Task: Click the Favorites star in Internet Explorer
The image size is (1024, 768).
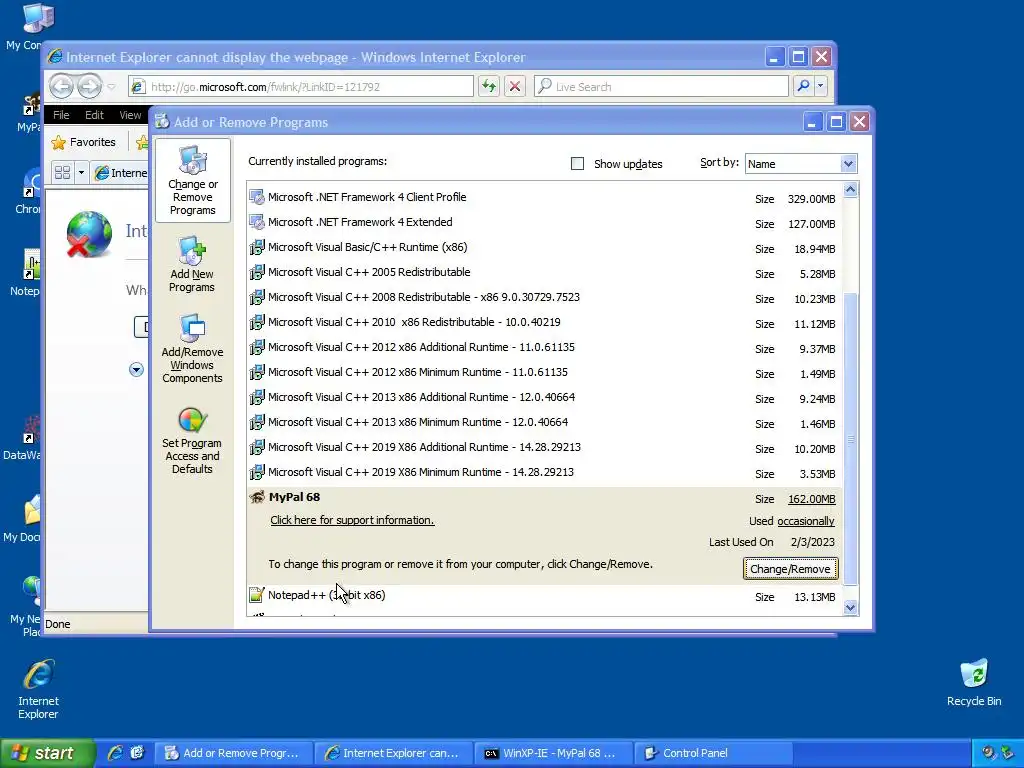Action: 59,142
